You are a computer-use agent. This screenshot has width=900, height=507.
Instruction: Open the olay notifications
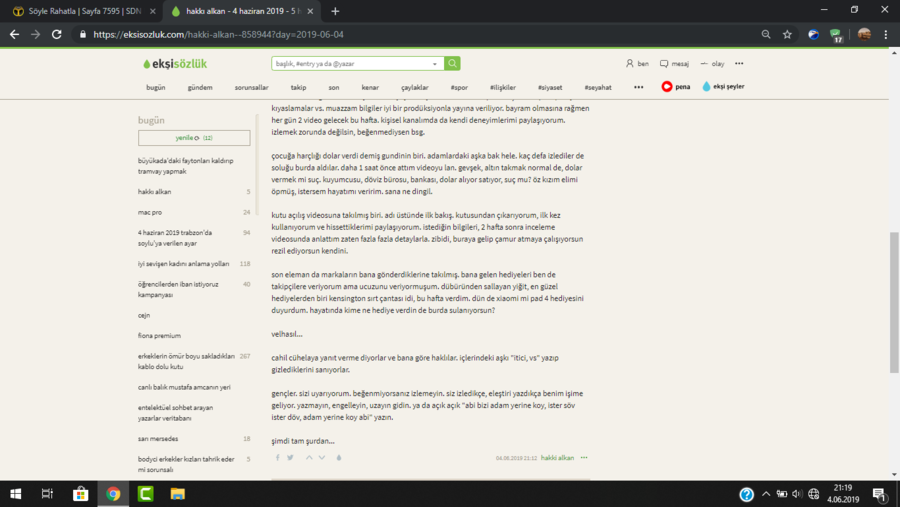pyautogui.click(x=712, y=64)
